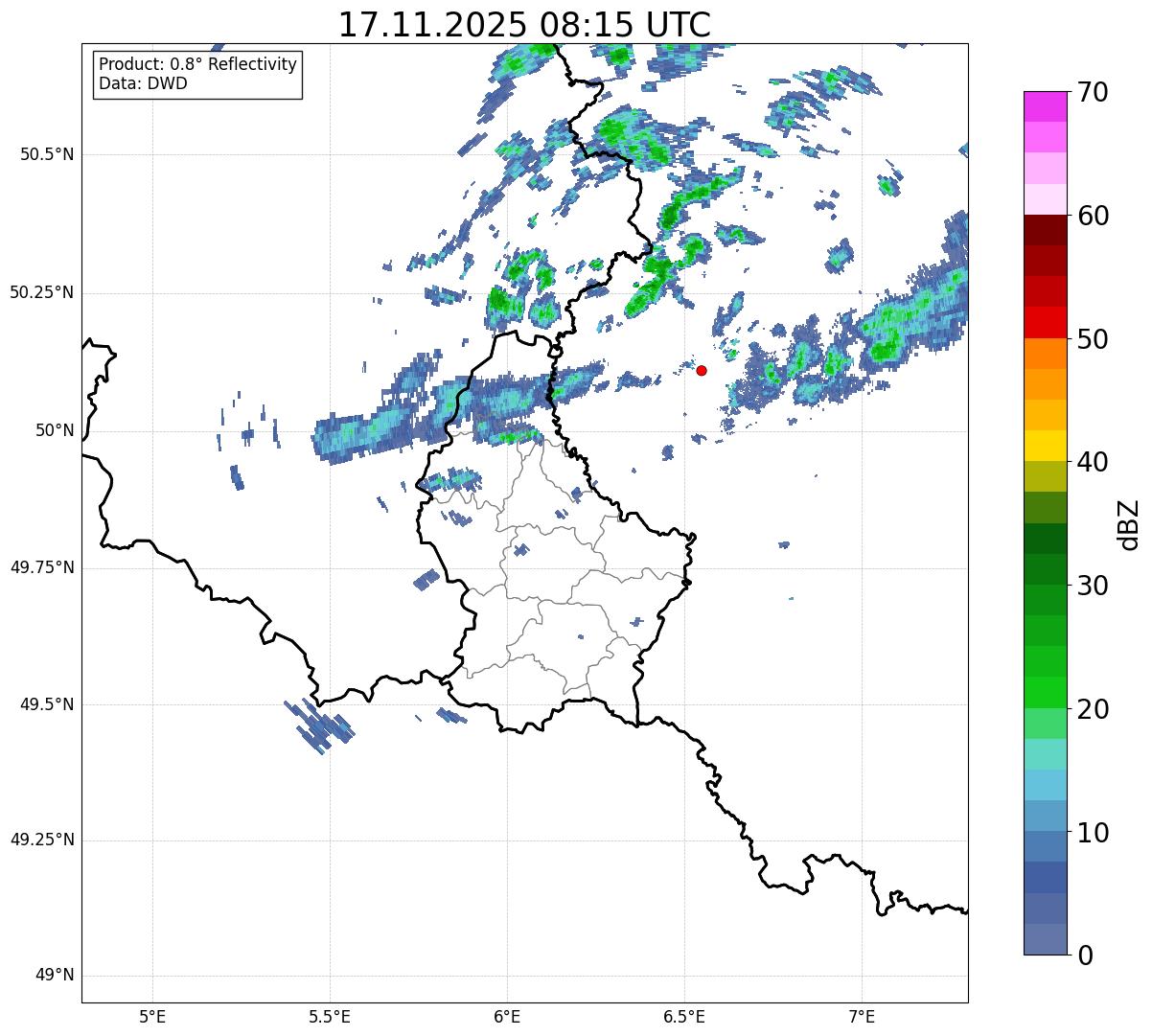
Task: Click the longitude label 6.5°E
Action: pos(684,1017)
